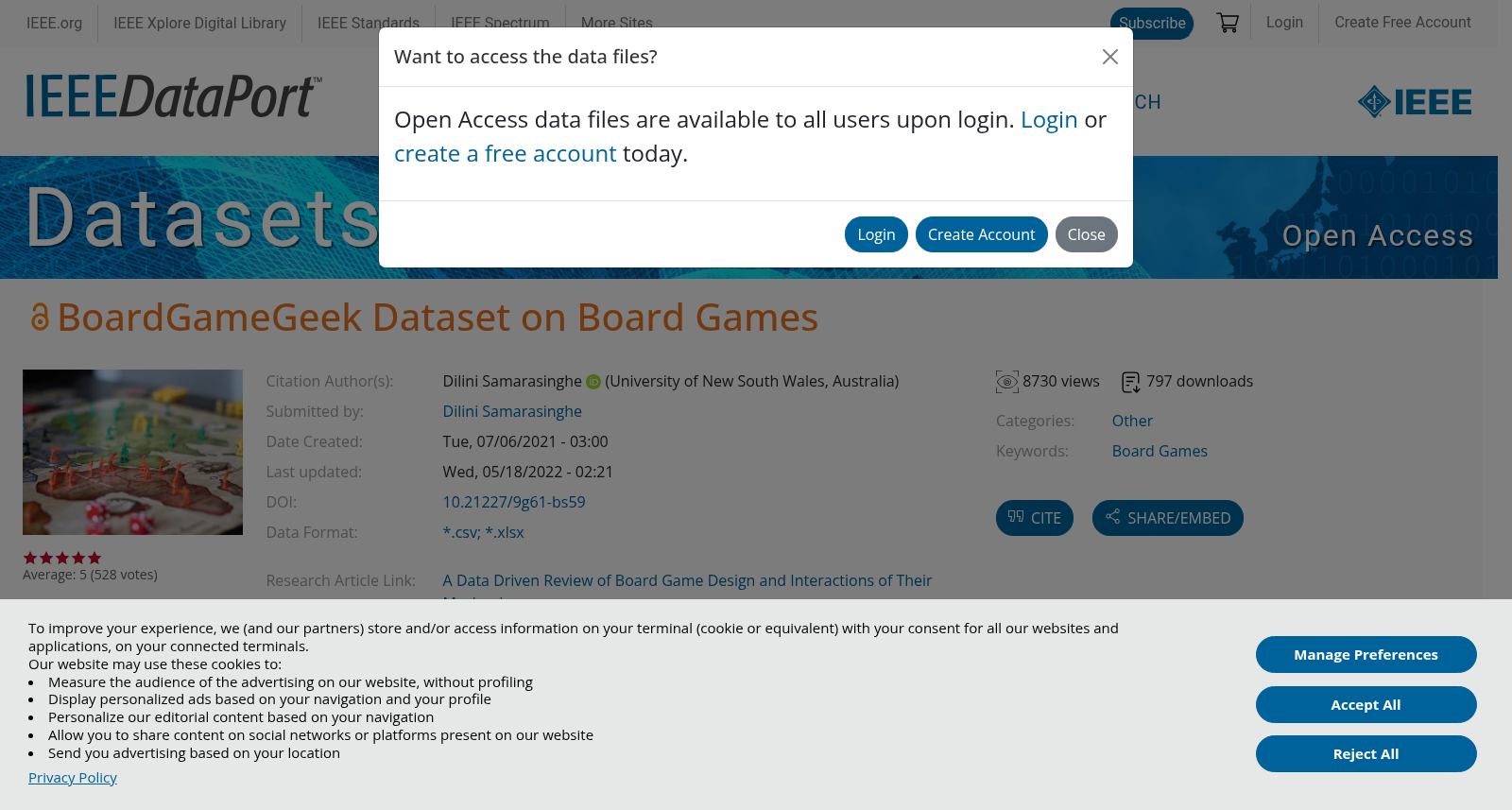Open submitter Dilini Samarasinghe profile link
Image resolution: width=1512 pixels, height=810 pixels.
coord(512,412)
